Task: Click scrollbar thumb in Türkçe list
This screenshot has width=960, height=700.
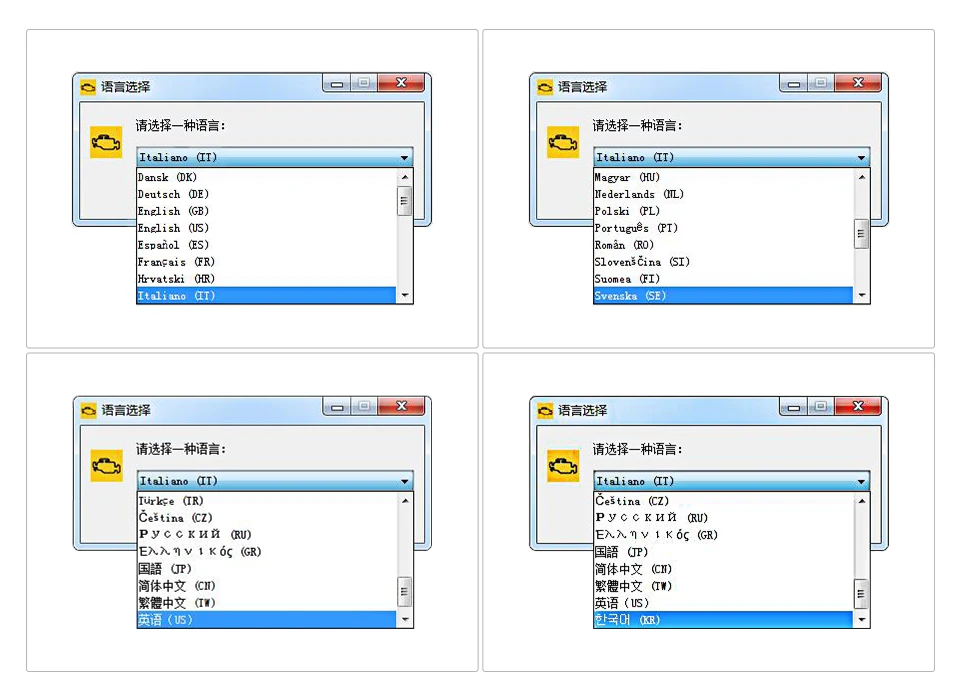Action: tap(404, 591)
